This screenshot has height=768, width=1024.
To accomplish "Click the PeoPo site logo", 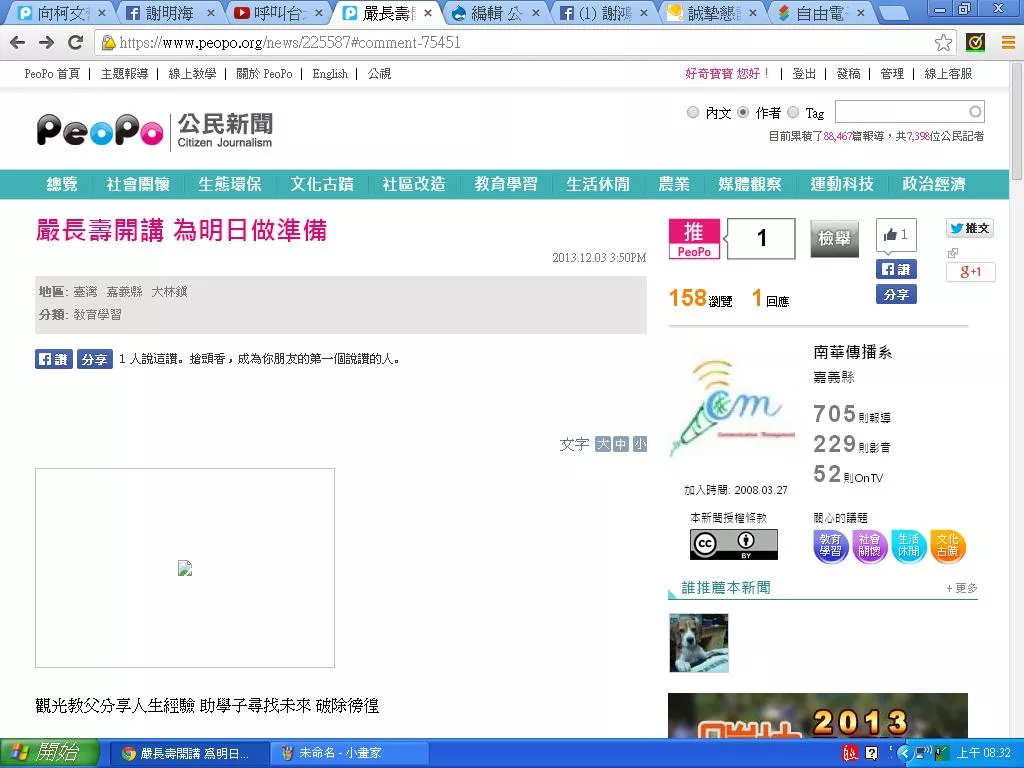I will pyautogui.click(x=155, y=130).
